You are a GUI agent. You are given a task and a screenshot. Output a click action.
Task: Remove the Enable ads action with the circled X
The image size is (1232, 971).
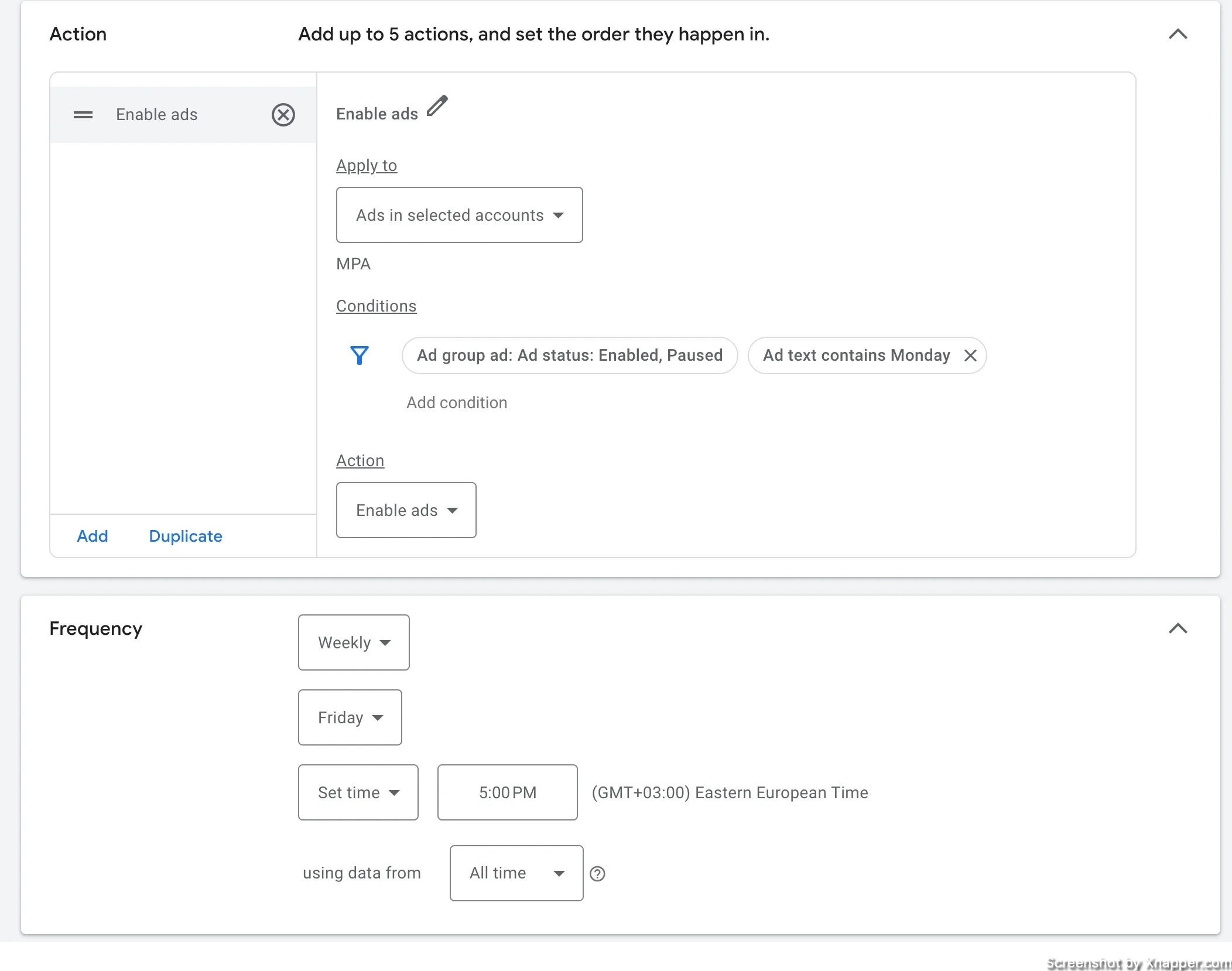click(x=283, y=115)
